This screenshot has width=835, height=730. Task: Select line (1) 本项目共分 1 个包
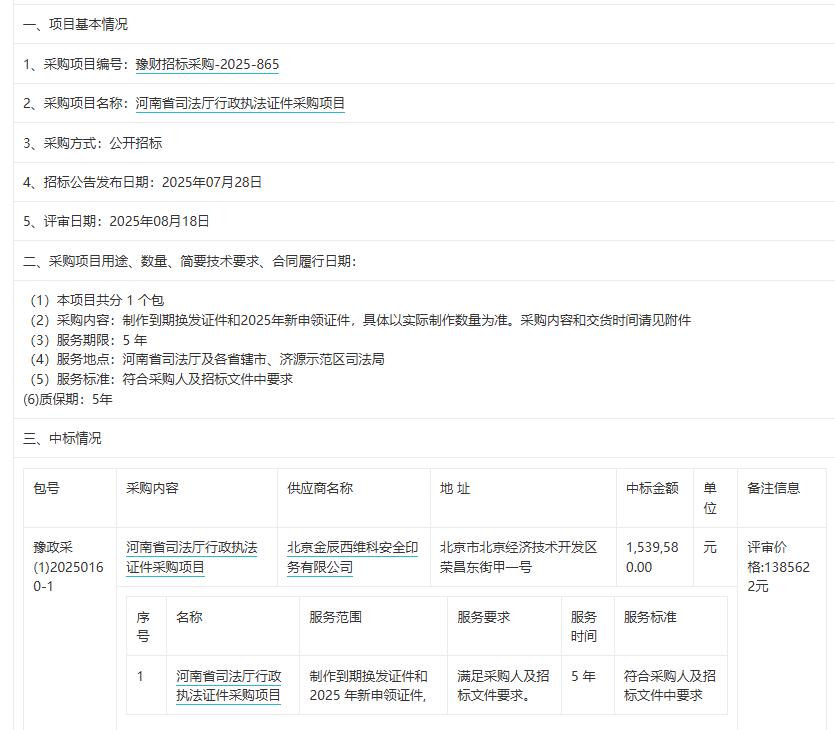(97, 300)
